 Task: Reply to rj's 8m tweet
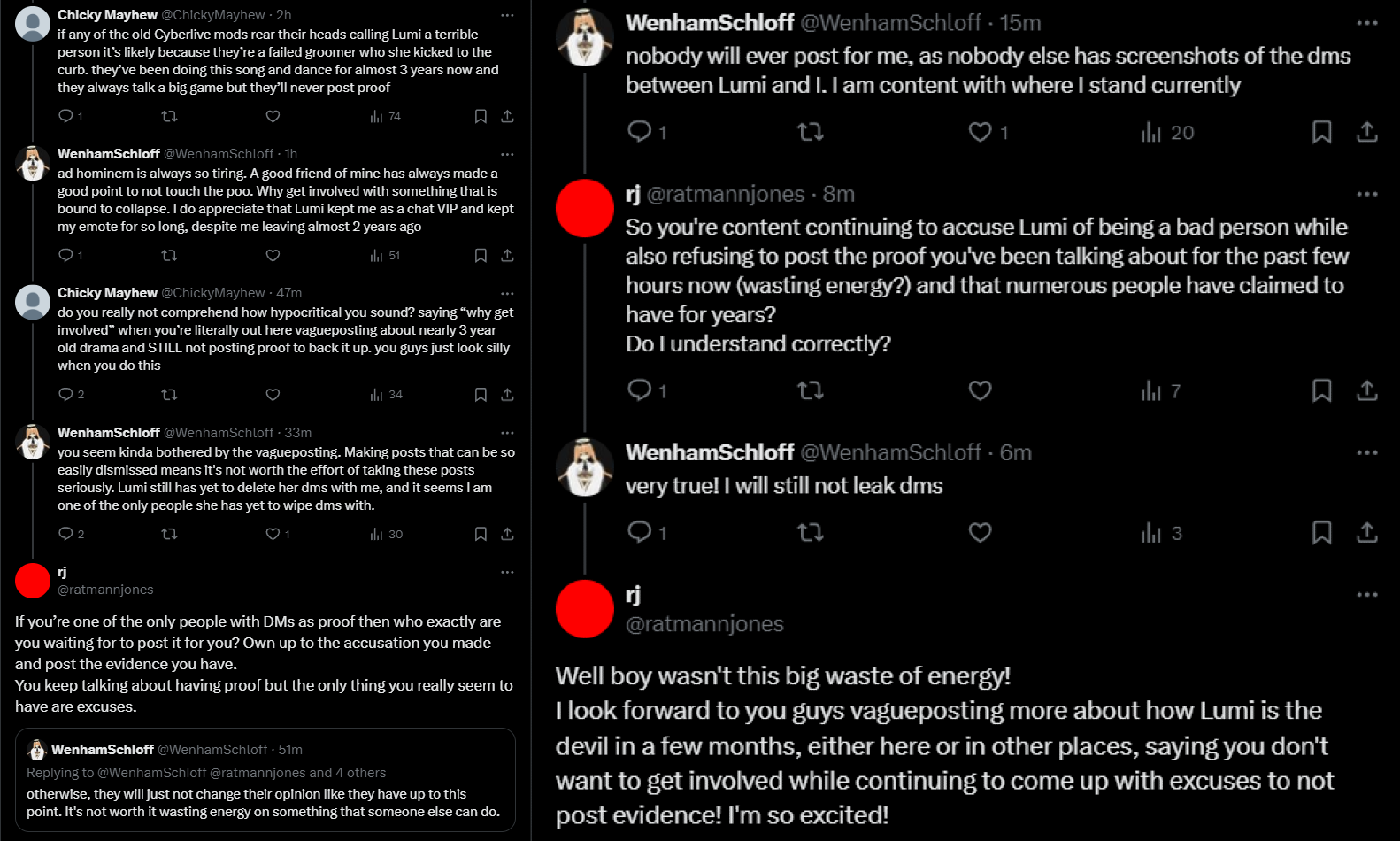click(x=639, y=390)
